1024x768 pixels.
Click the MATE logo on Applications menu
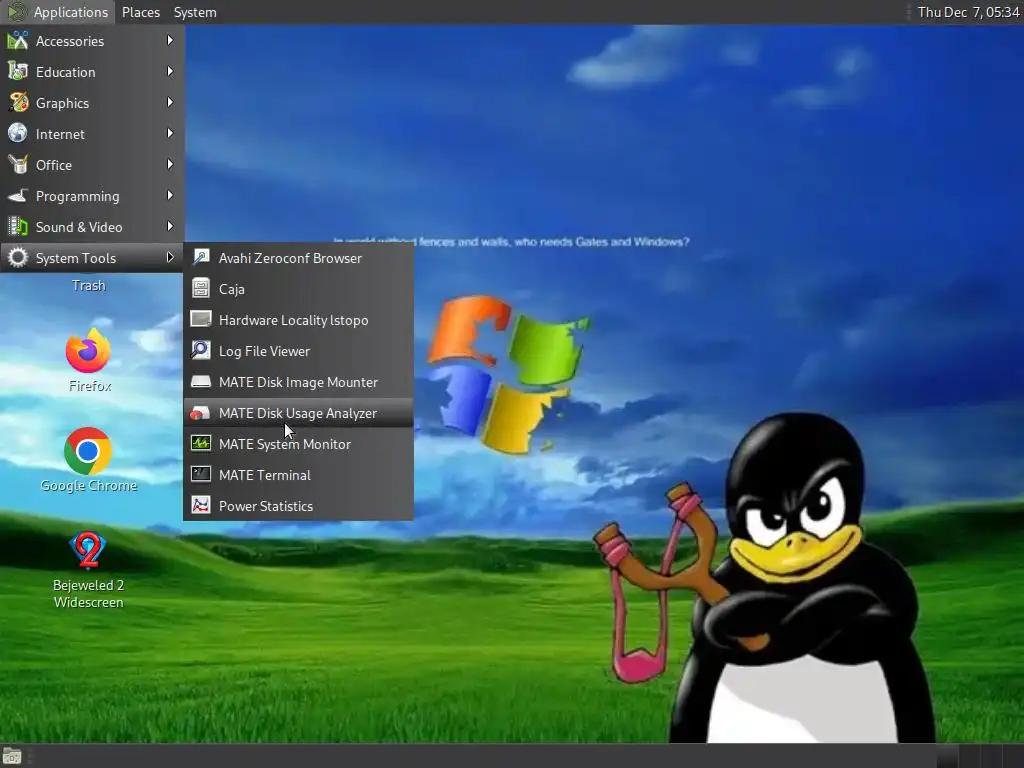17,12
